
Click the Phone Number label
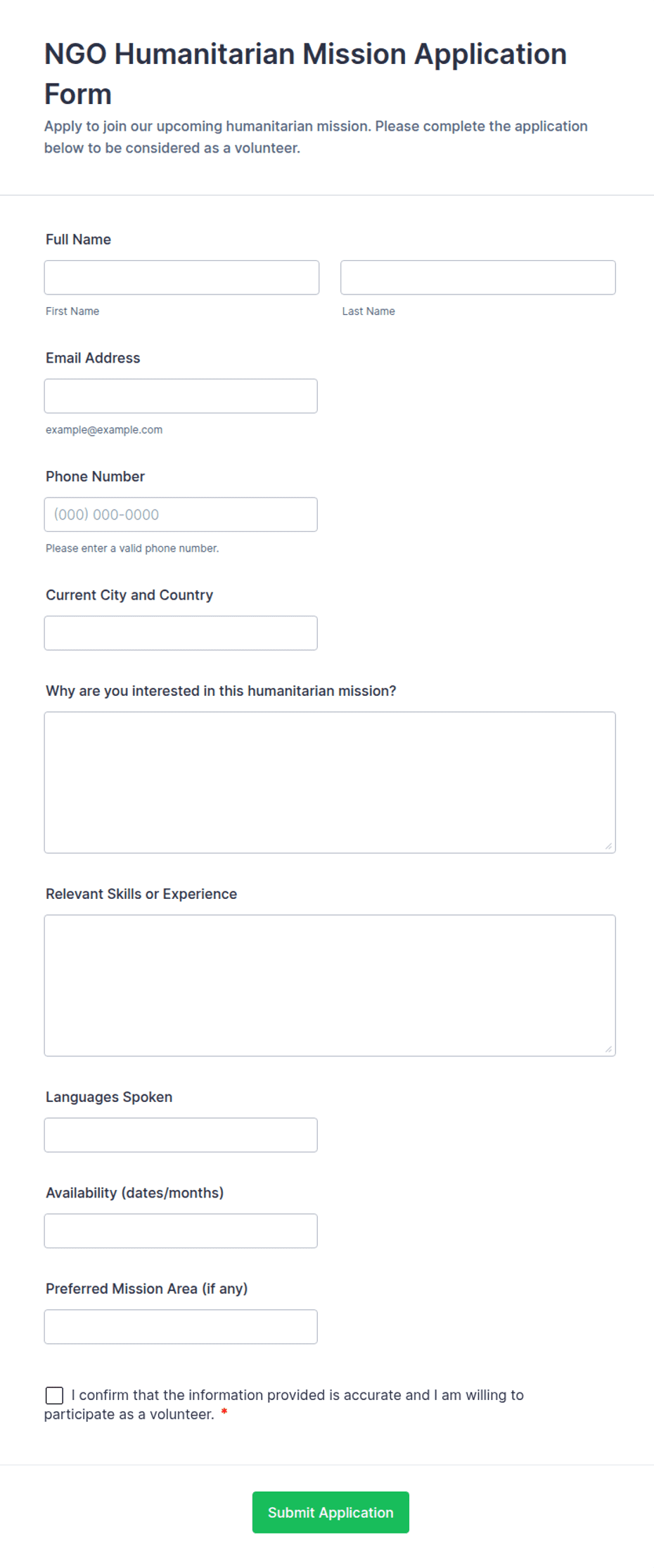pyautogui.click(x=95, y=477)
